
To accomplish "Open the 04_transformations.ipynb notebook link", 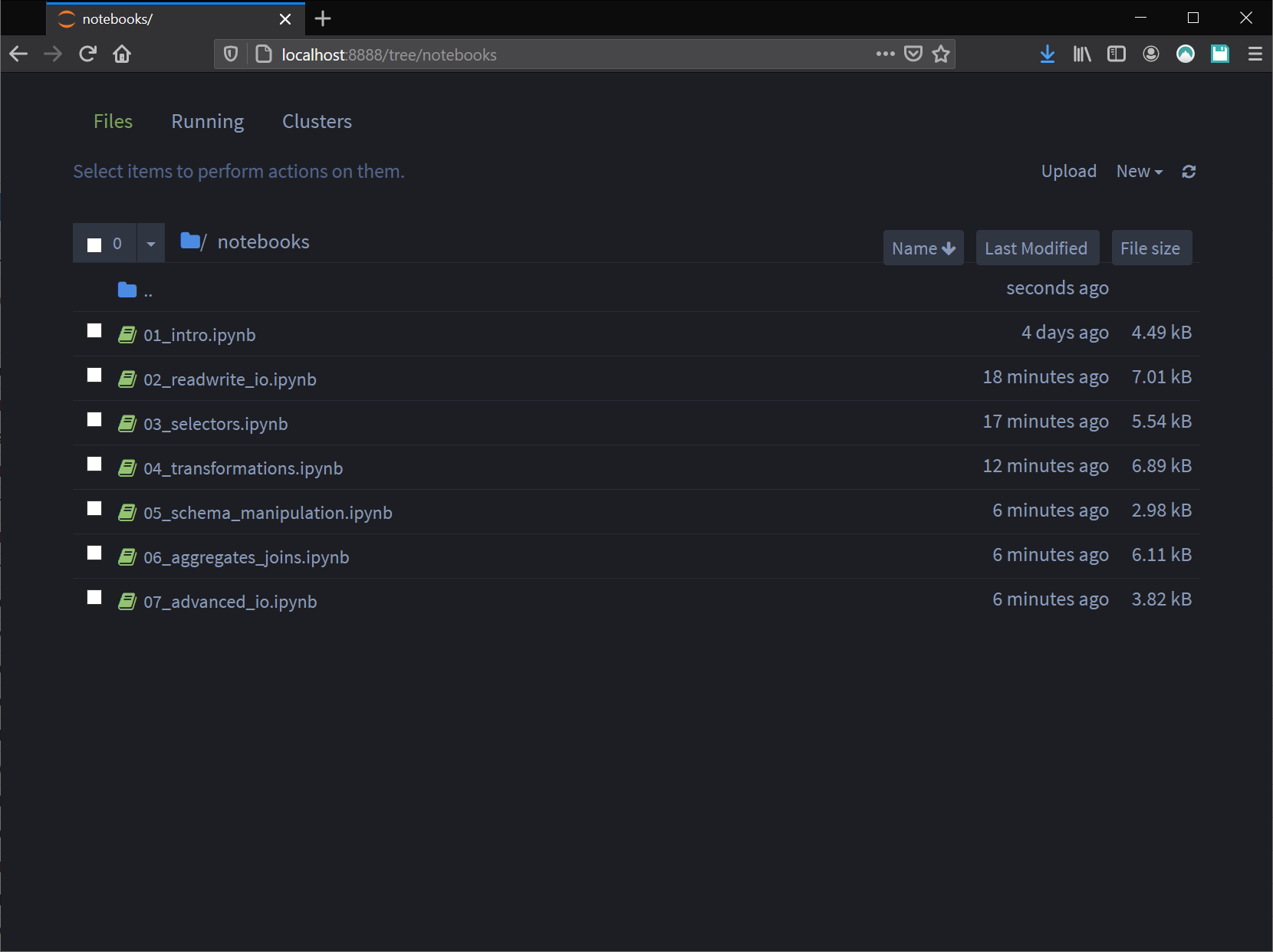I will 243,468.
